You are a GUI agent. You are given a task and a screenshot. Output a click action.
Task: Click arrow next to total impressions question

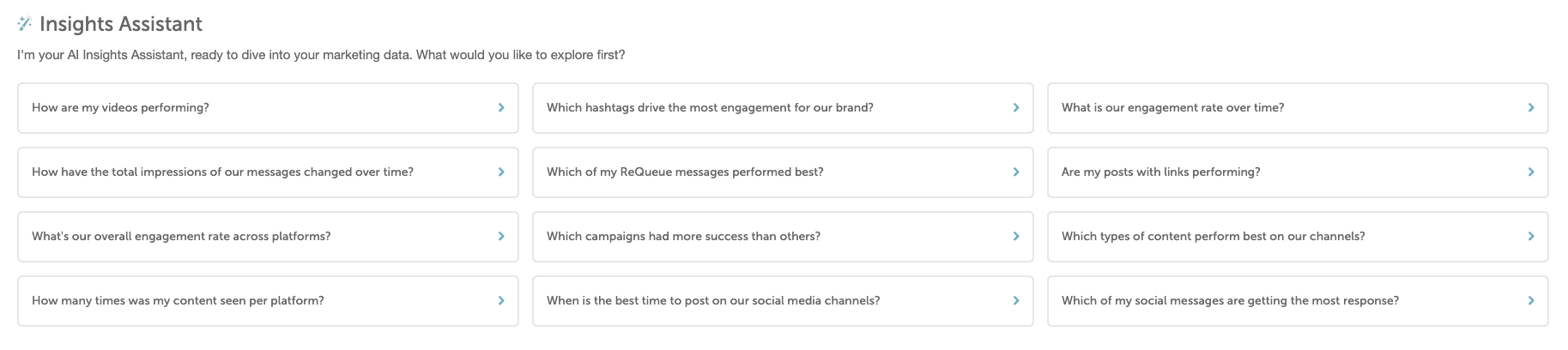pos(501,172)
